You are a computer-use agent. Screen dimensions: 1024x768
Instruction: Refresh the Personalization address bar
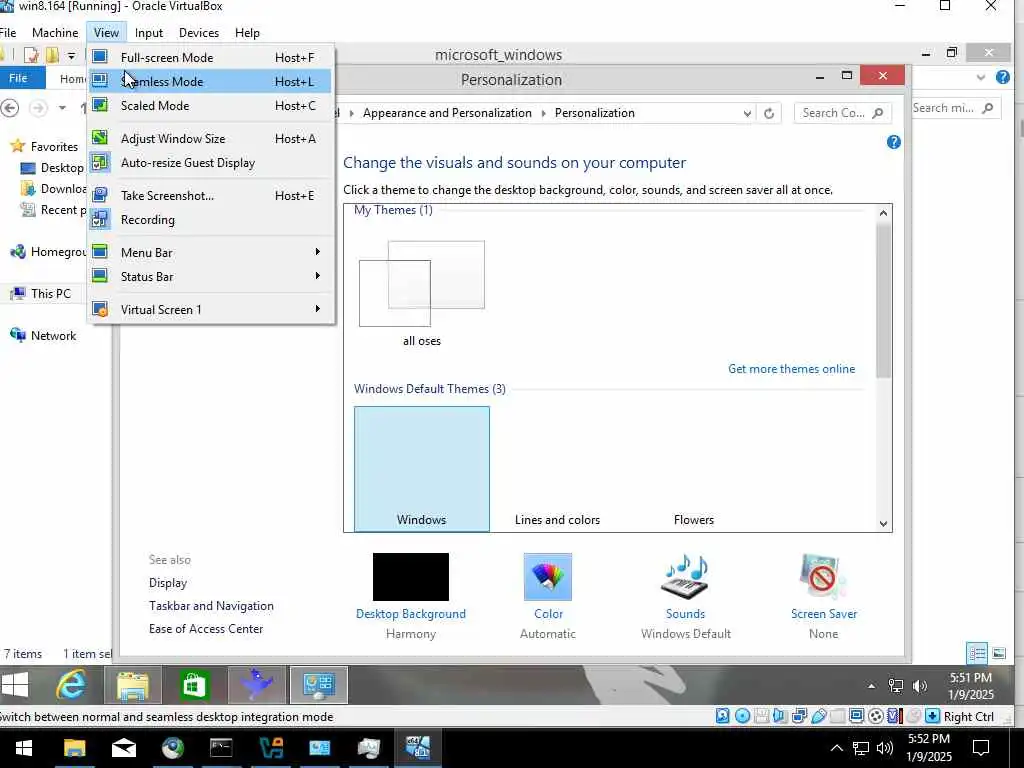click(769, 114)
